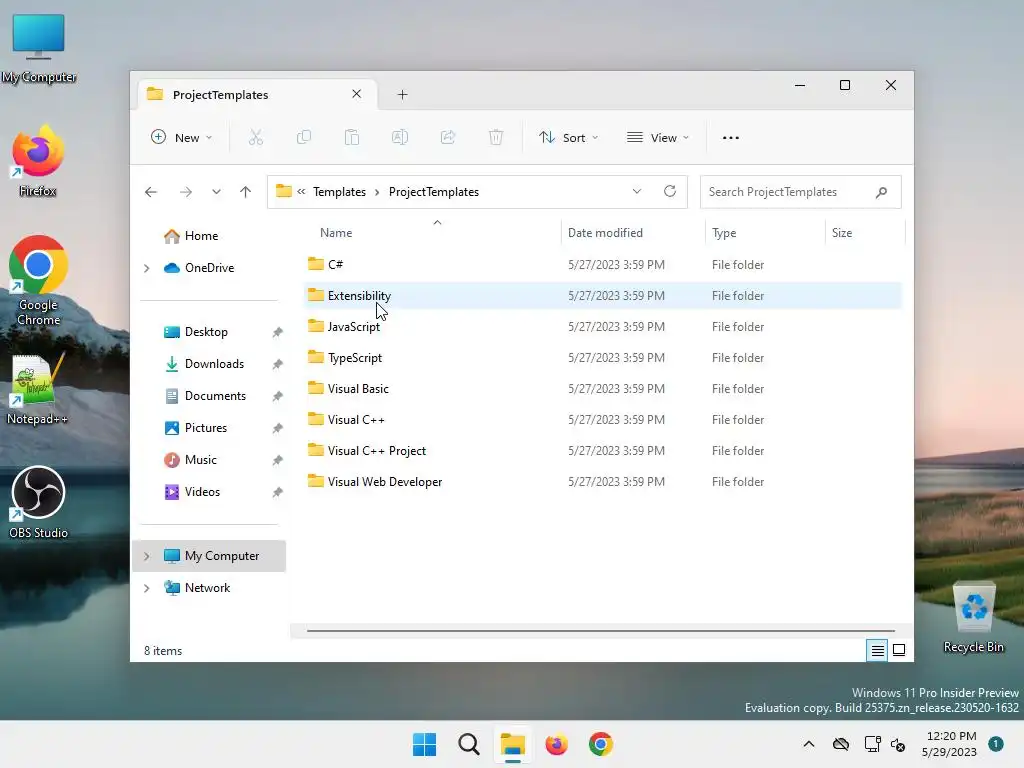Viewport: 1024px width, 768px height.
Task: Click the search magnifier in Explorer
Action: 882,192
